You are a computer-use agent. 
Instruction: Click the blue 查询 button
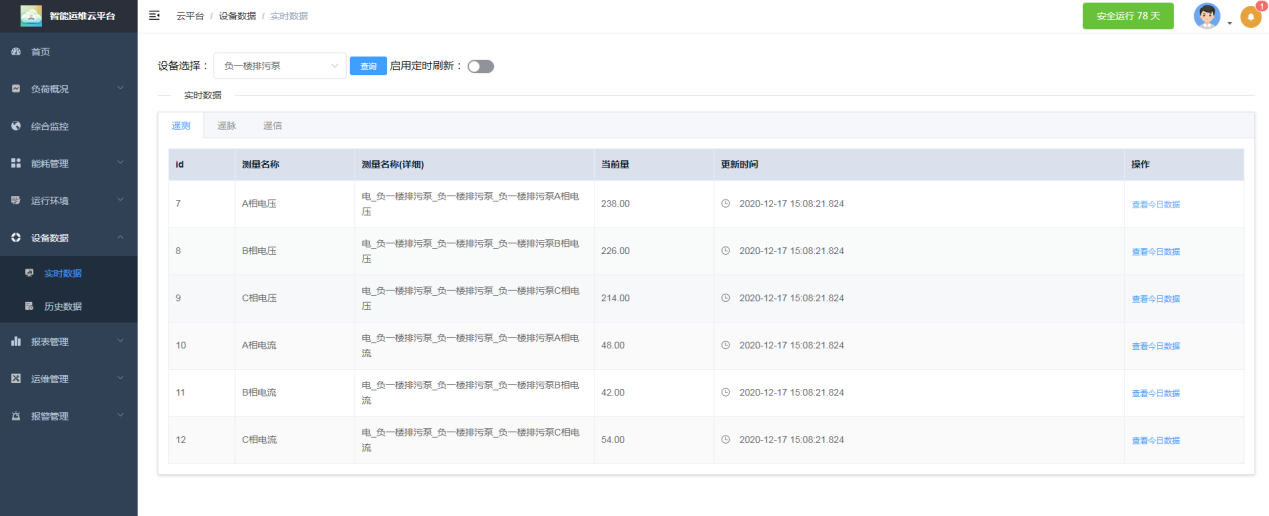[368, 66]
